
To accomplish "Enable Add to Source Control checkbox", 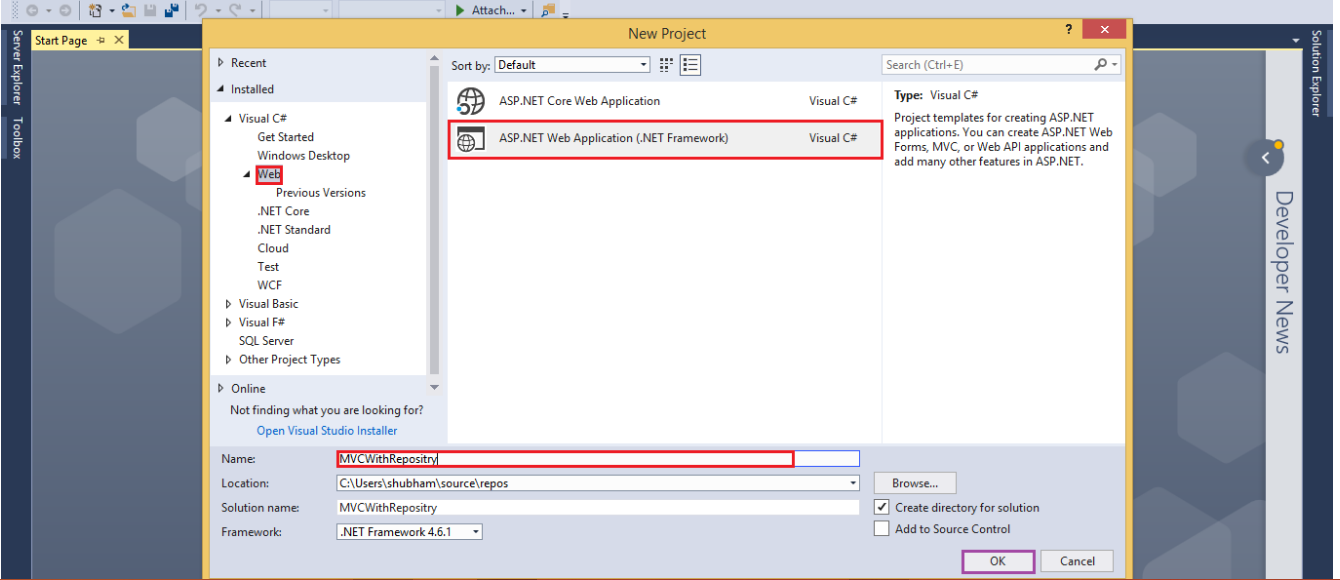I will [x=881, y=529].
